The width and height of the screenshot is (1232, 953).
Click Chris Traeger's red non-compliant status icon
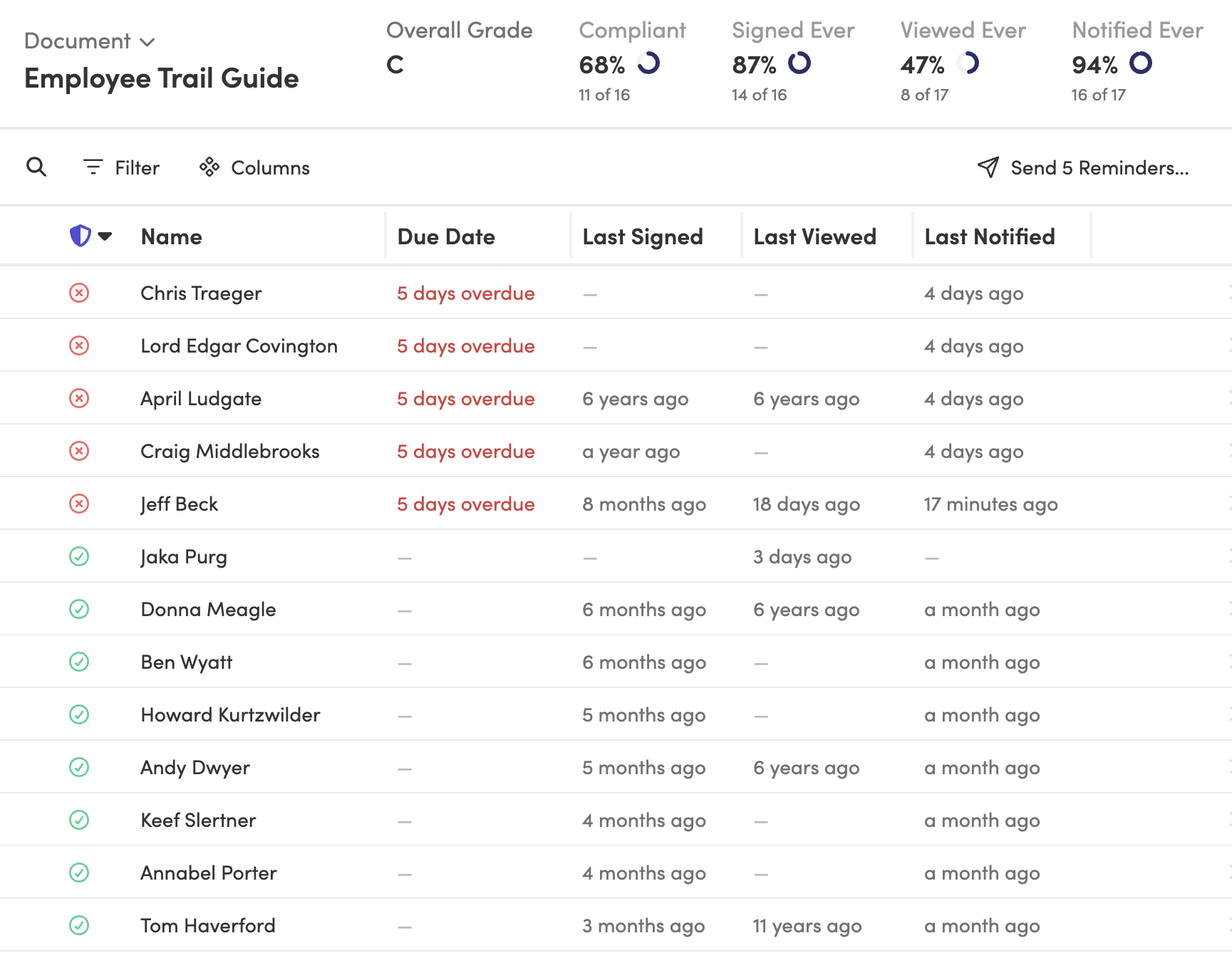[x=79, y=293]
